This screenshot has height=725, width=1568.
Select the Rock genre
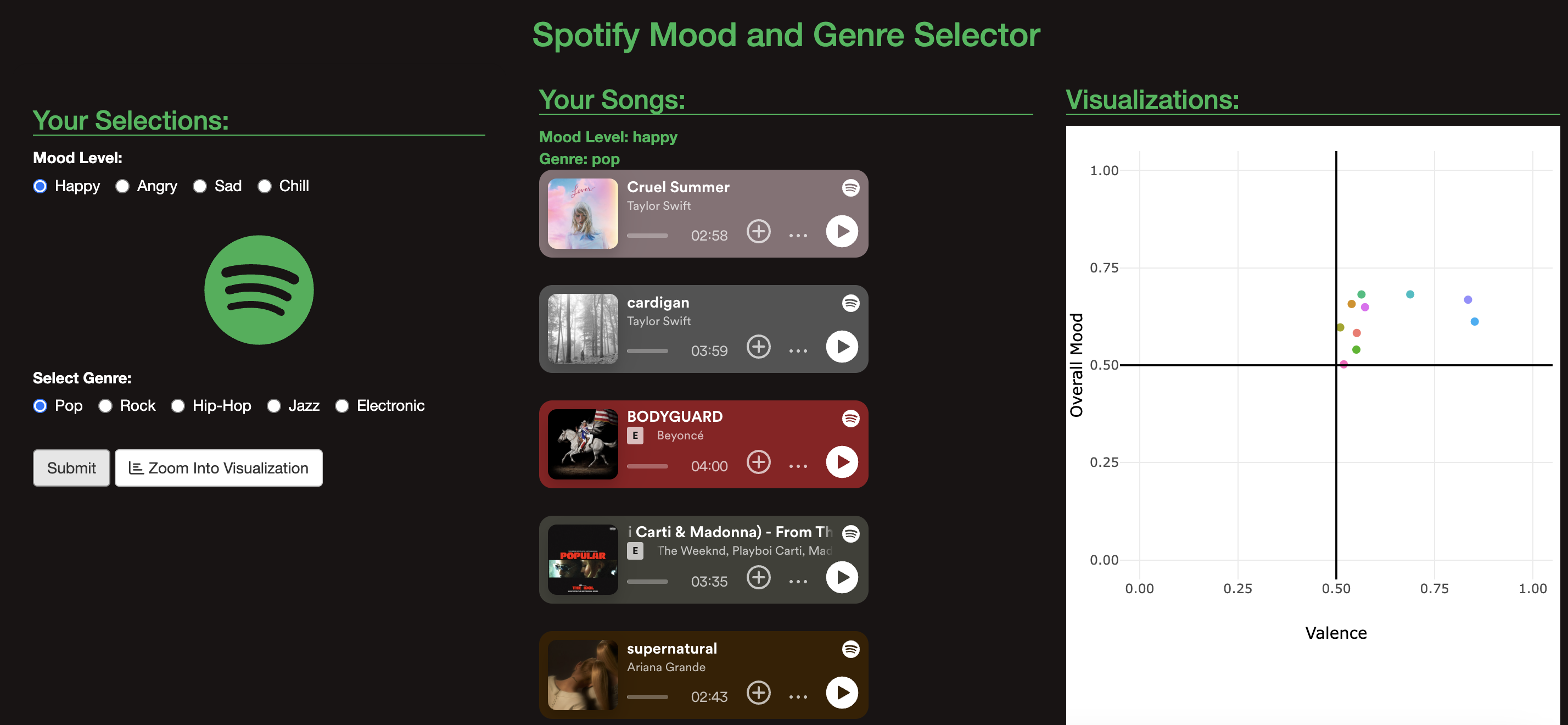tap(105, 405)
